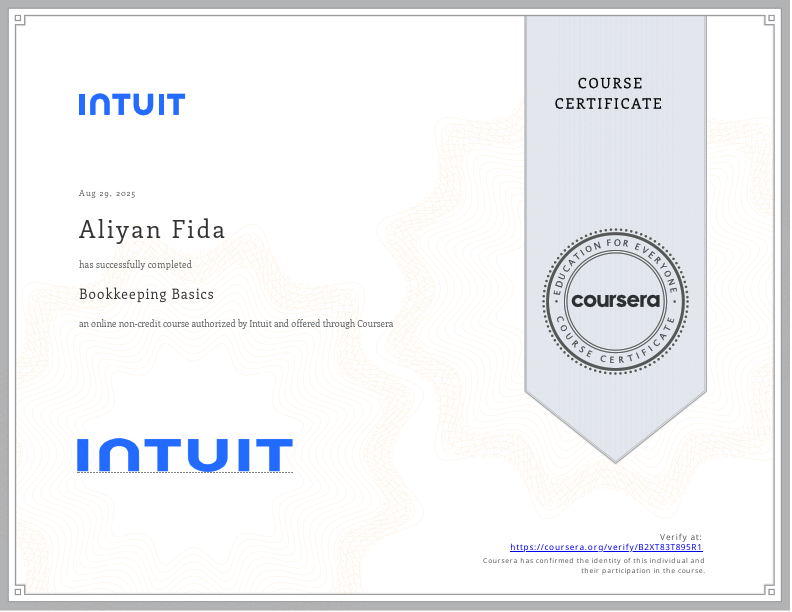
Task: Select the name Aliyan Fida
Action: click(x=152, y=230)
